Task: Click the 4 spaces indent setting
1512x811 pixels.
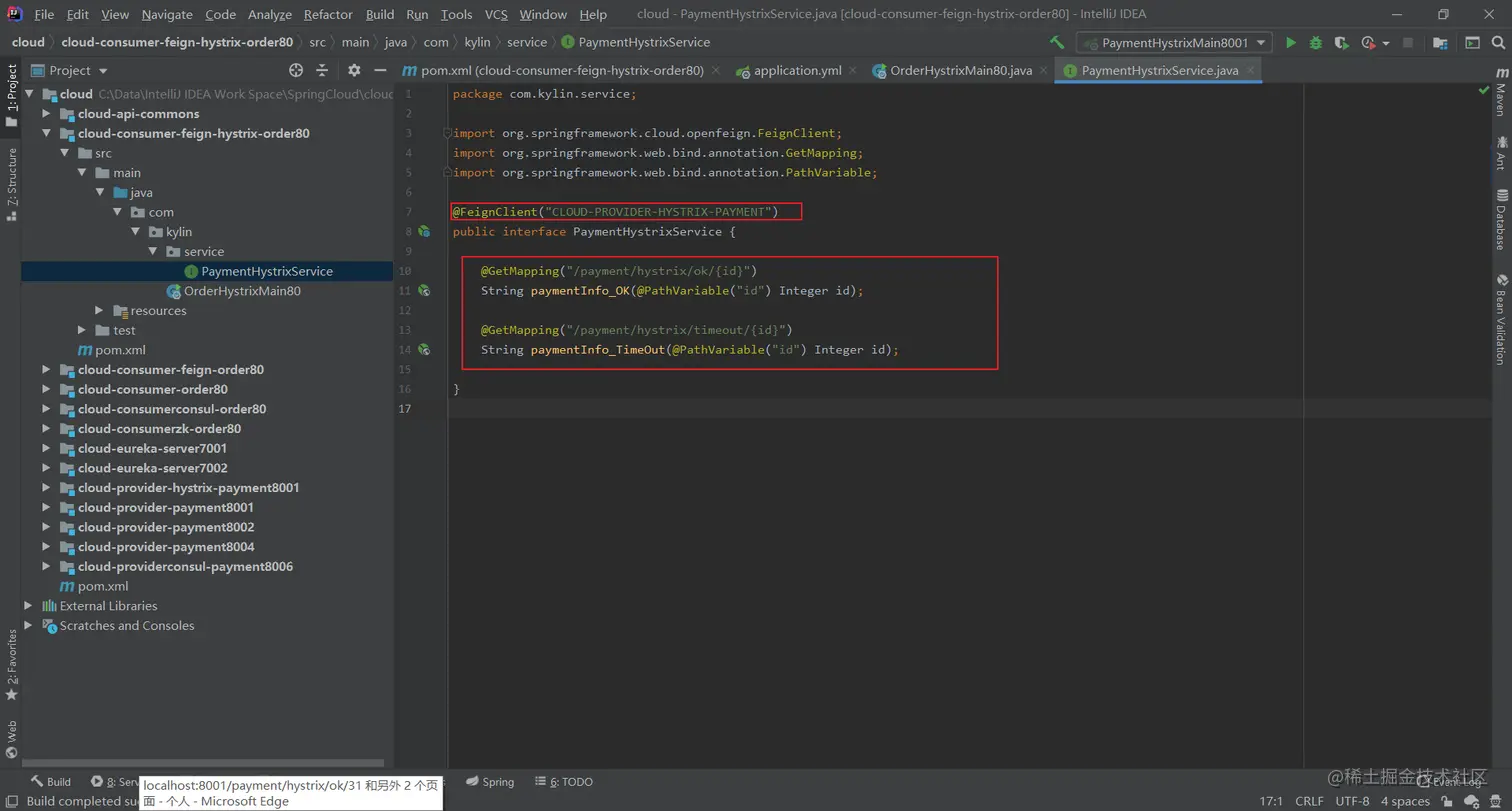Action: click(1405, 801)
